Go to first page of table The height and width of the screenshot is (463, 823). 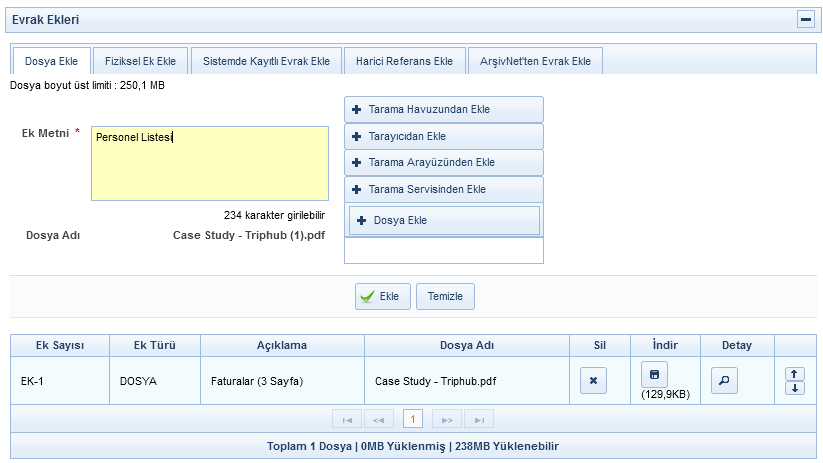coord(347,419)
